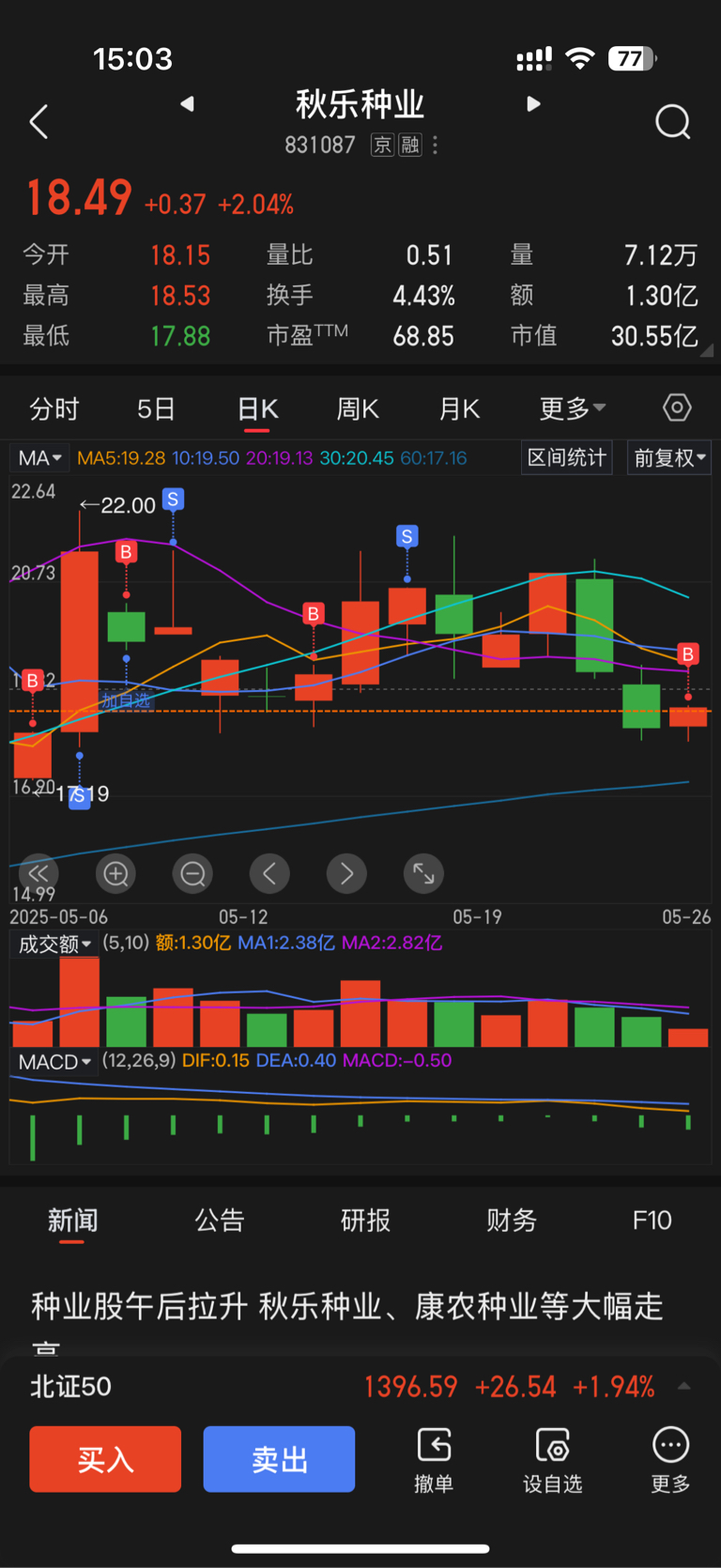Tap the 北证50 index name
721x1568 pixels.
[70, 1386]
